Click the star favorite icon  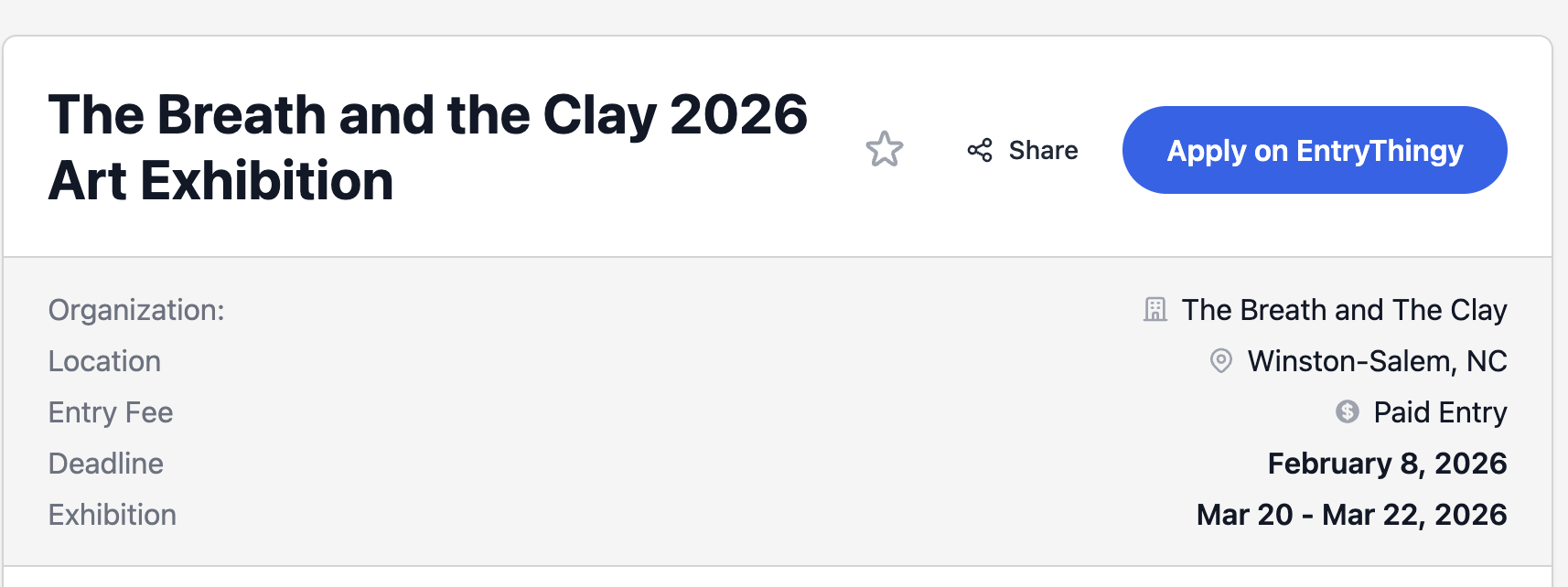click(x=884, y=150)
